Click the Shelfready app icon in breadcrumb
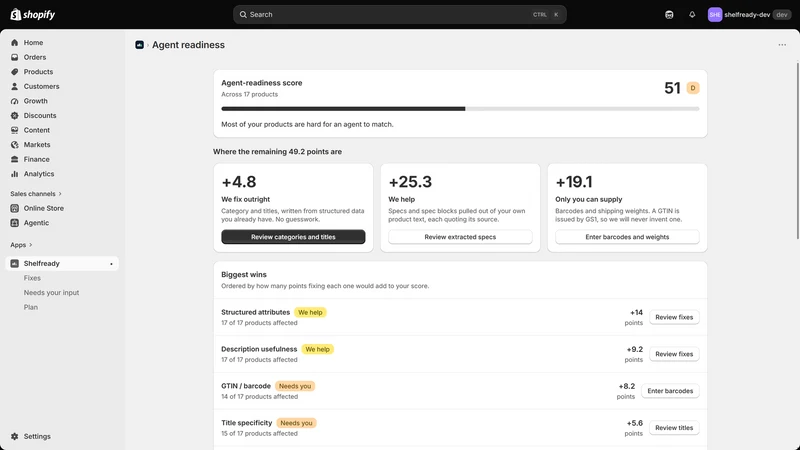The image size is (800, 450). pos(139,45)
